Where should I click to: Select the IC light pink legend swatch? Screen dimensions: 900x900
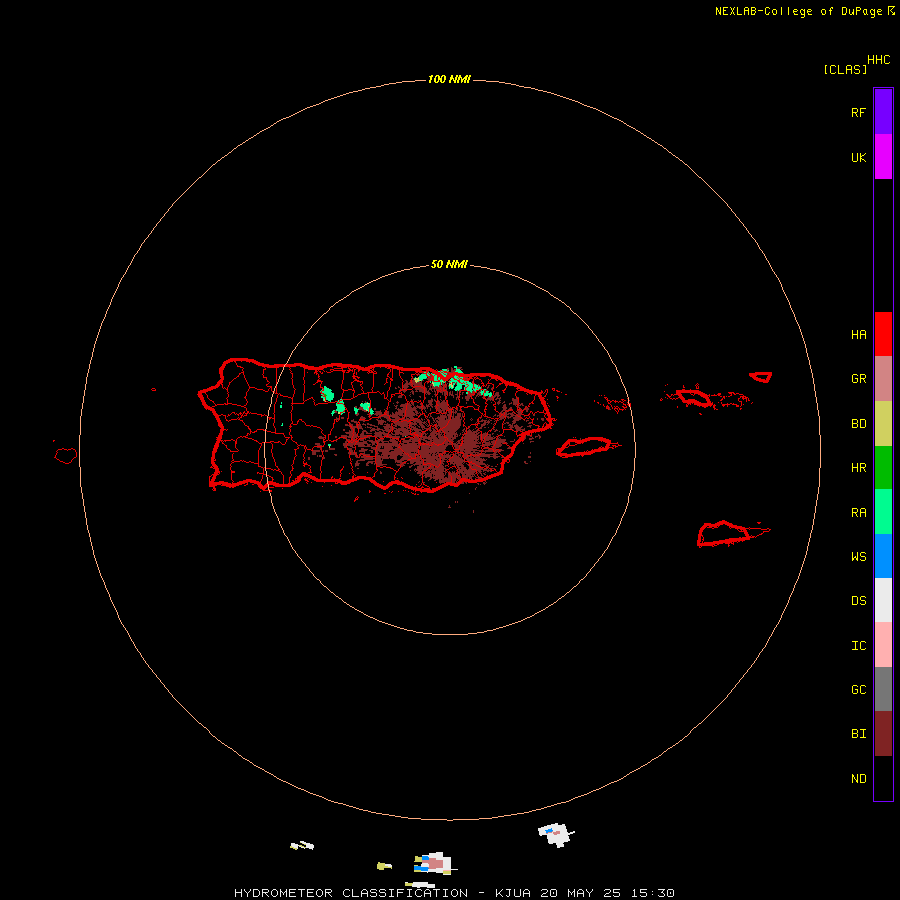click(x=883, y=645)
